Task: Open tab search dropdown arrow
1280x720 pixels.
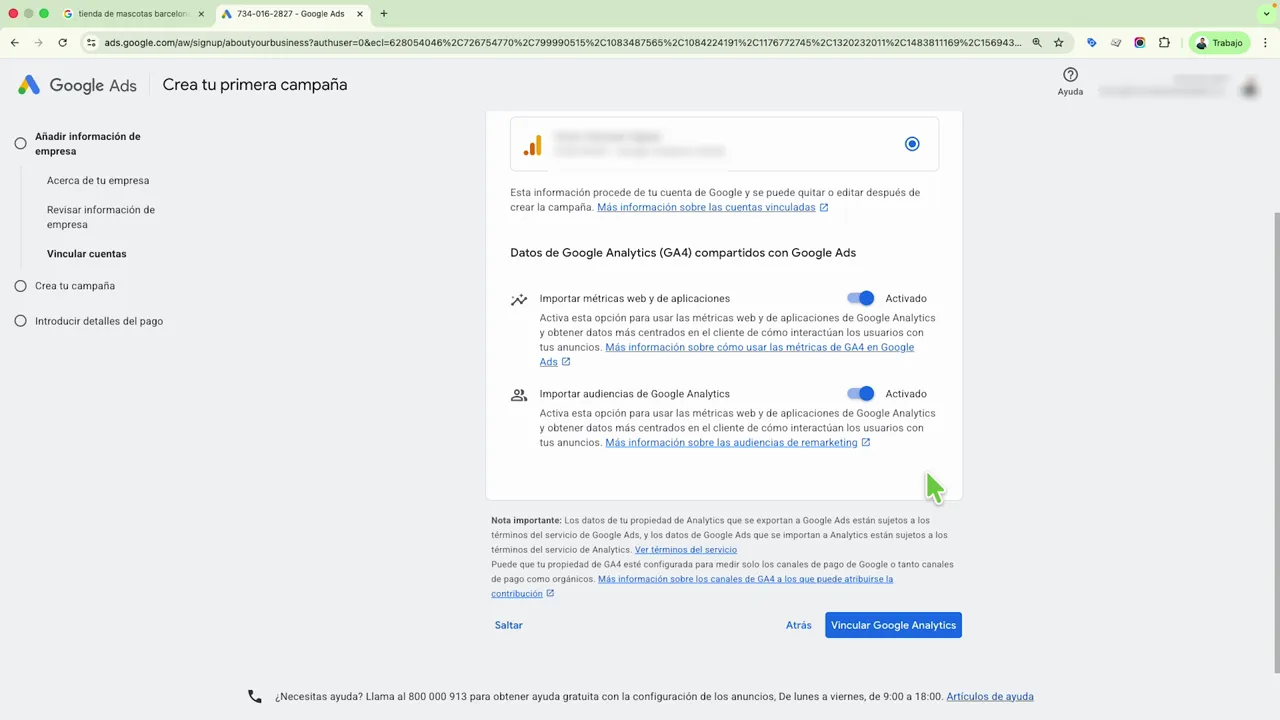Action: [x=1266, y=14]
